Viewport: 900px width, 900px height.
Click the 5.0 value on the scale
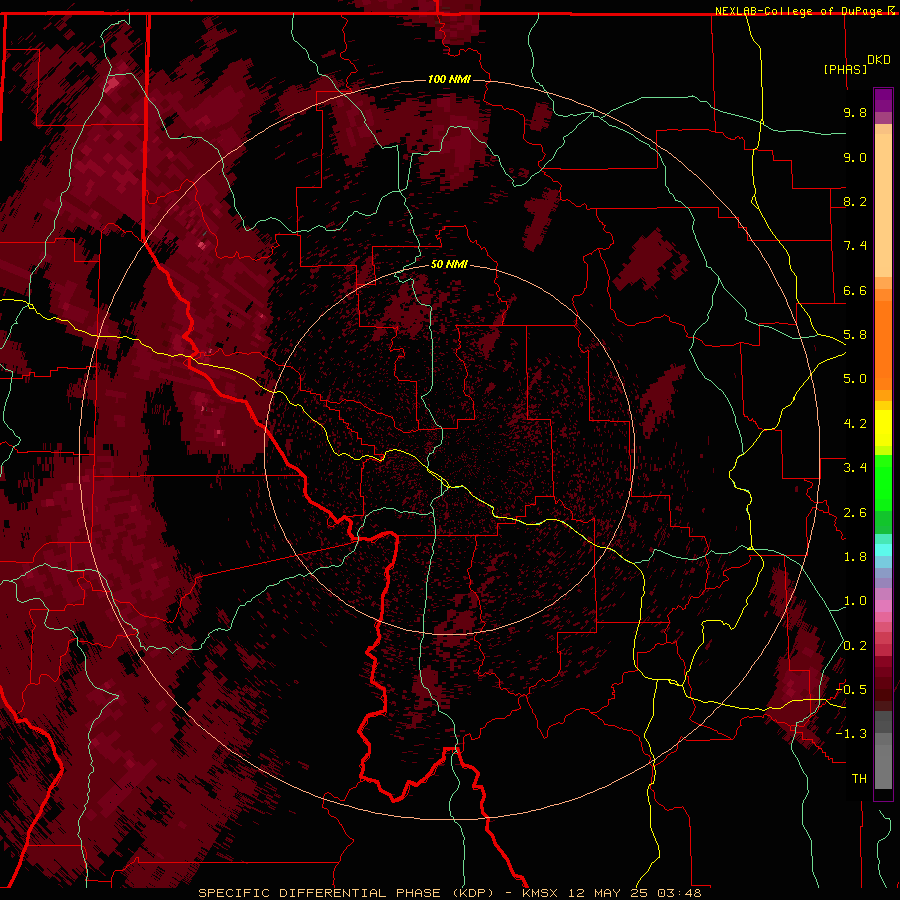[x=855, y=379]
